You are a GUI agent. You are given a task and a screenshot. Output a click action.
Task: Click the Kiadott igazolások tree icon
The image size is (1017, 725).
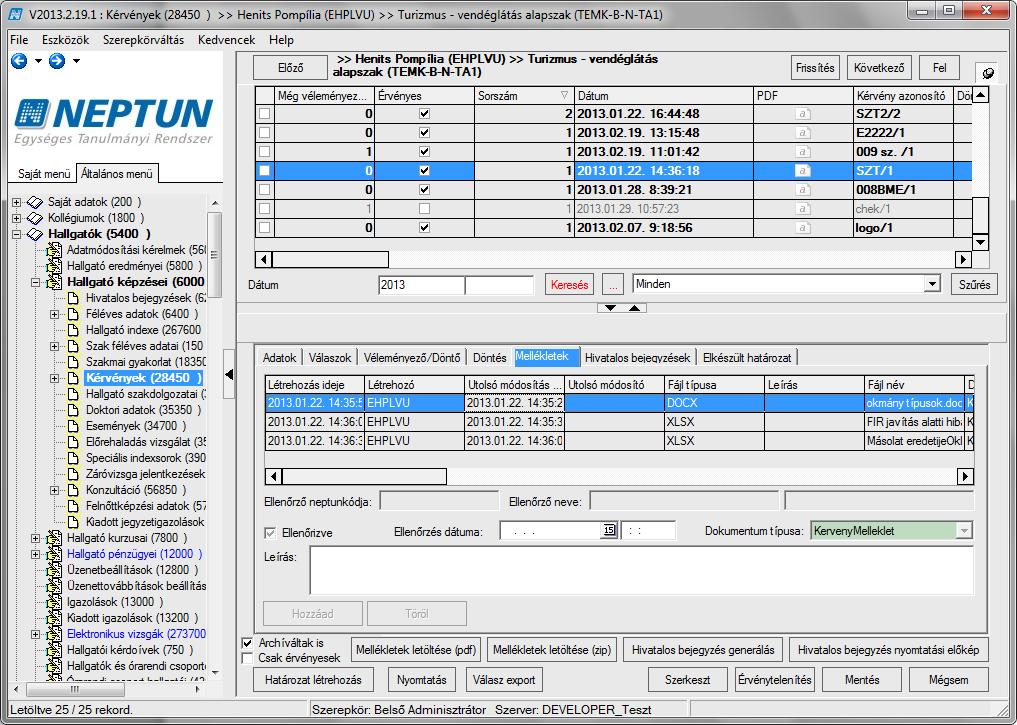[x=54, y=618]
